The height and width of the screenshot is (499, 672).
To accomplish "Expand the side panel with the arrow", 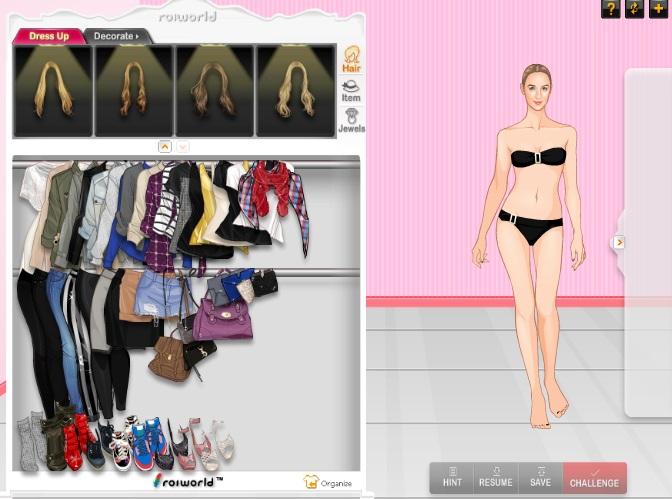I will [619, 242].
